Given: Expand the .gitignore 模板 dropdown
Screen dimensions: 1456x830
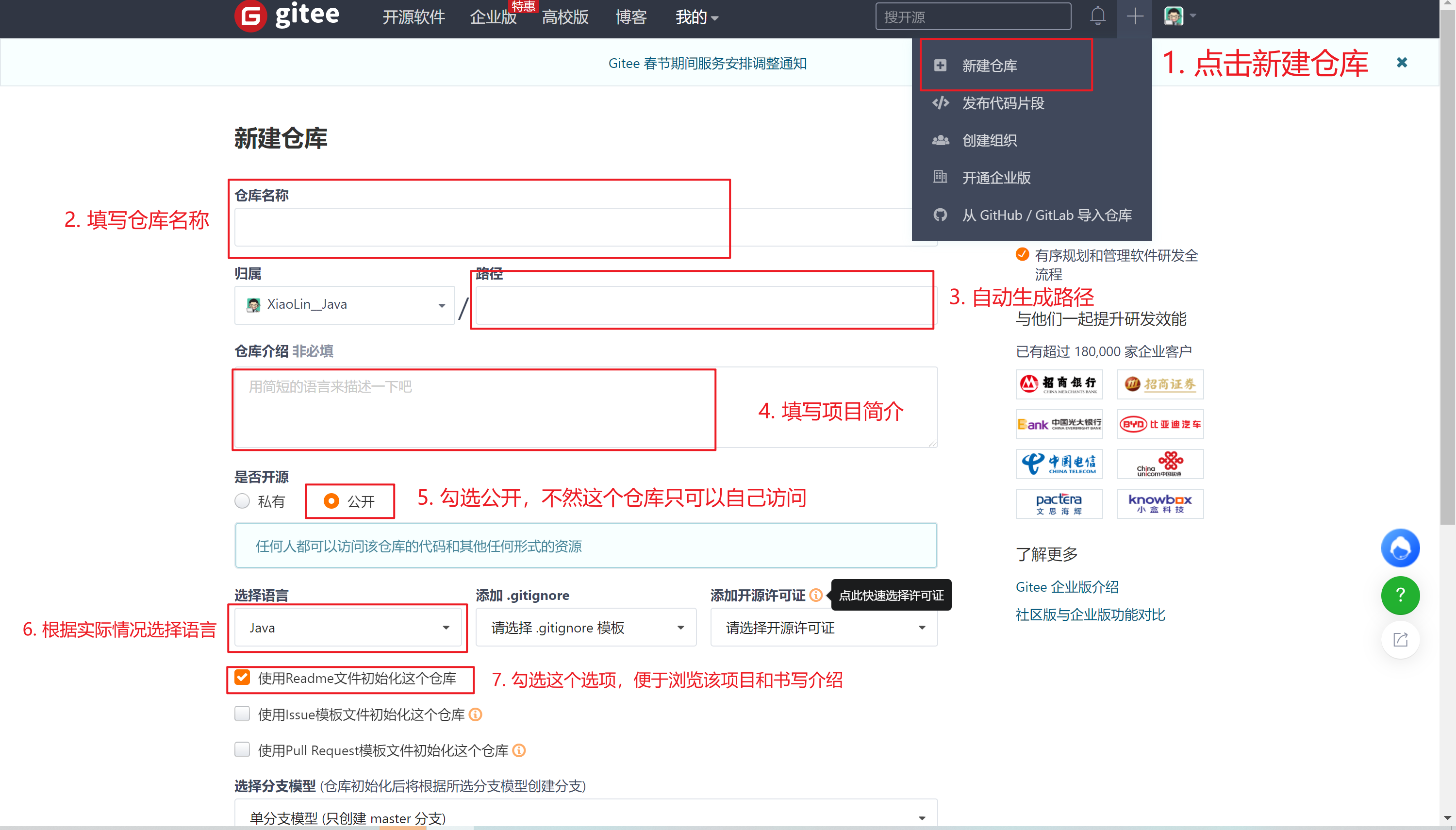Looking at the screenshot, I should (585, 627).
